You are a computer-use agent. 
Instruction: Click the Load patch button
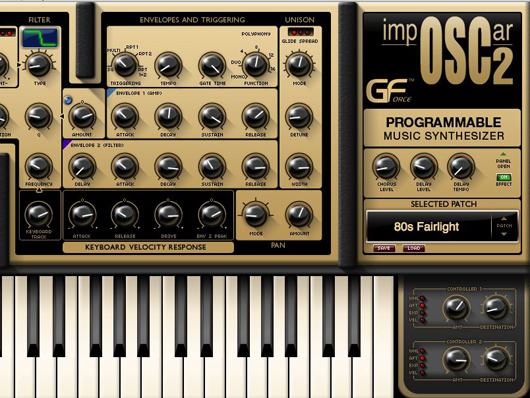tap(414, 248)
